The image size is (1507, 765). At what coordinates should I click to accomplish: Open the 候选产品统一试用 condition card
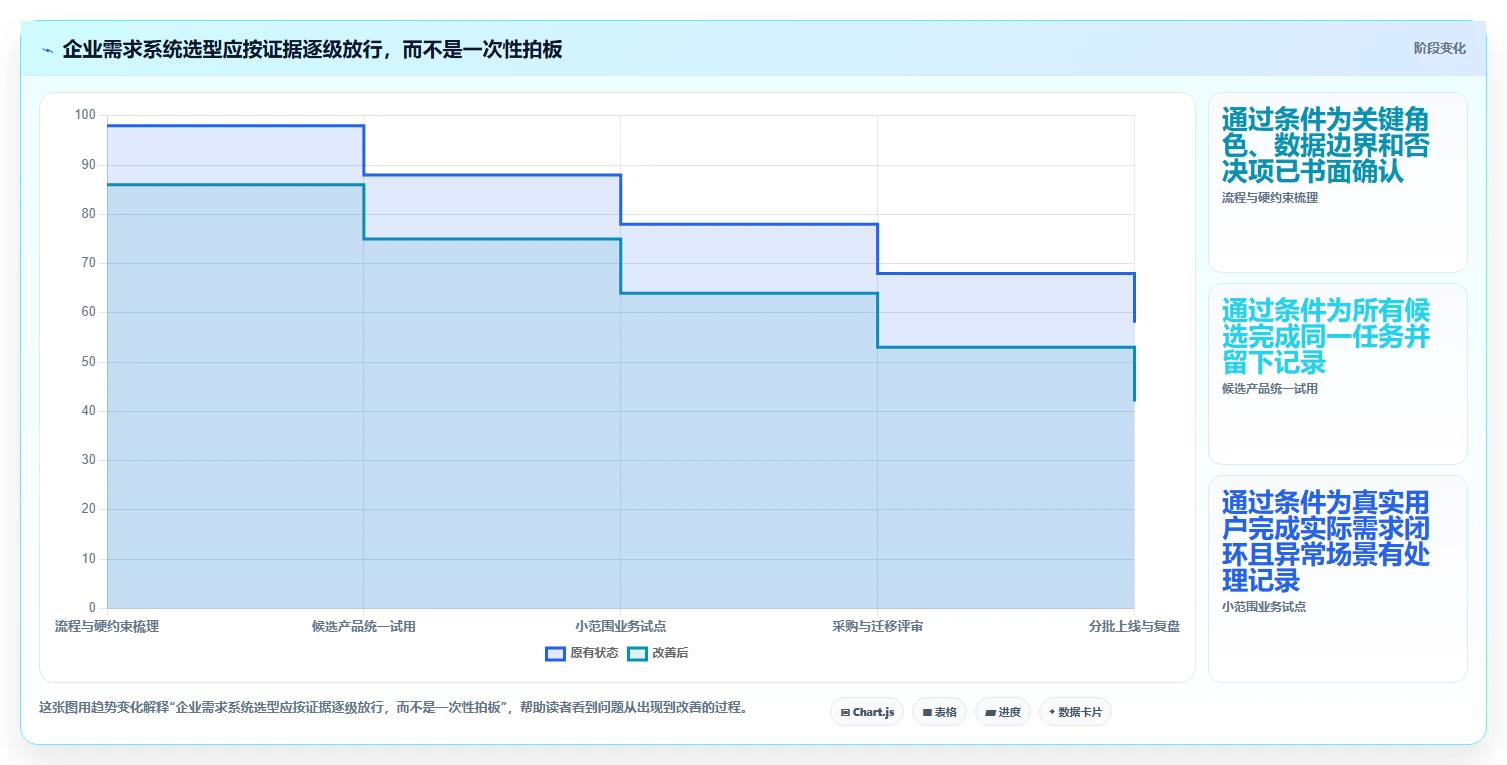(1337, 374)
